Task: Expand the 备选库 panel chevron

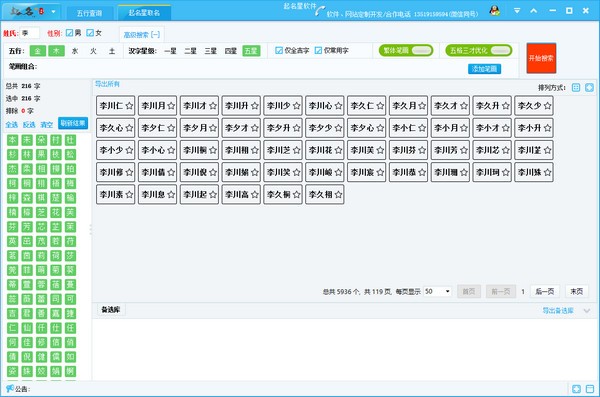Action: point(587,310)
